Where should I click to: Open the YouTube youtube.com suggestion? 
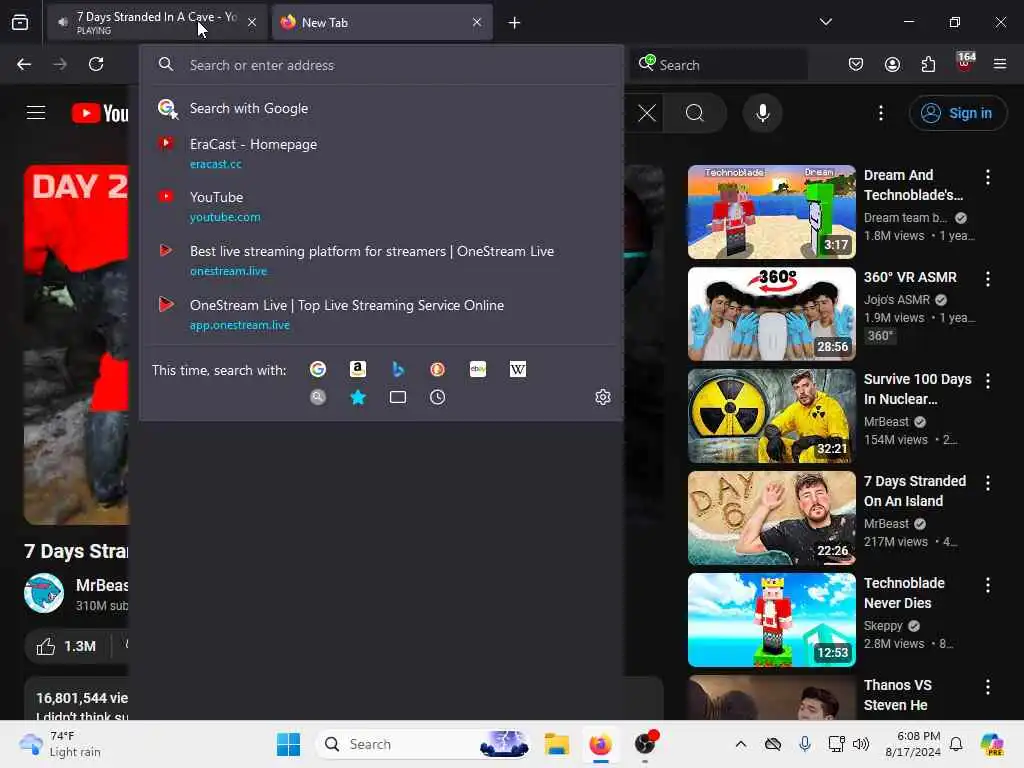click(x=381, y=206)
